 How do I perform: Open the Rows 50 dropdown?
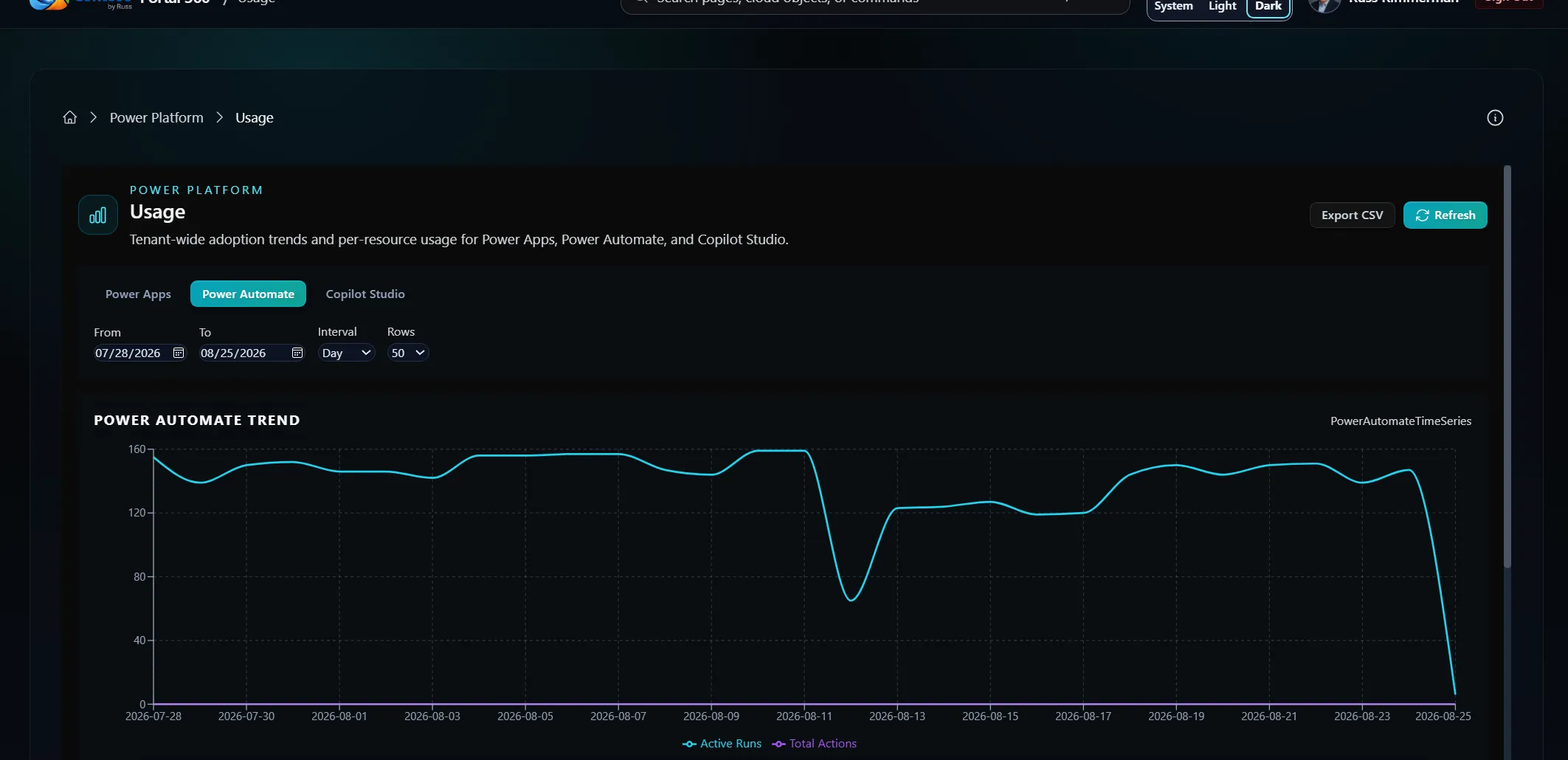408,353
